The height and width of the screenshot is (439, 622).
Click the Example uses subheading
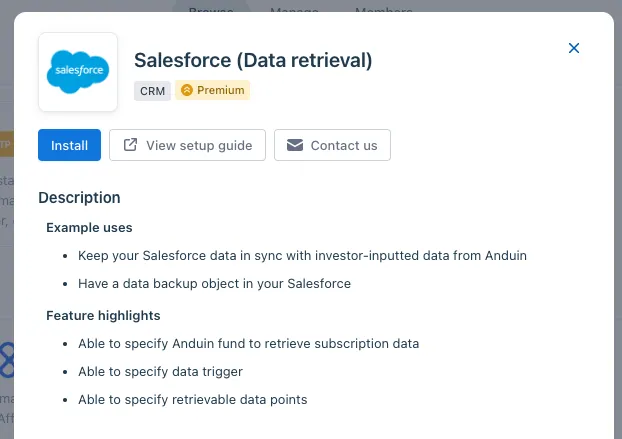click(x=89, y=228)
